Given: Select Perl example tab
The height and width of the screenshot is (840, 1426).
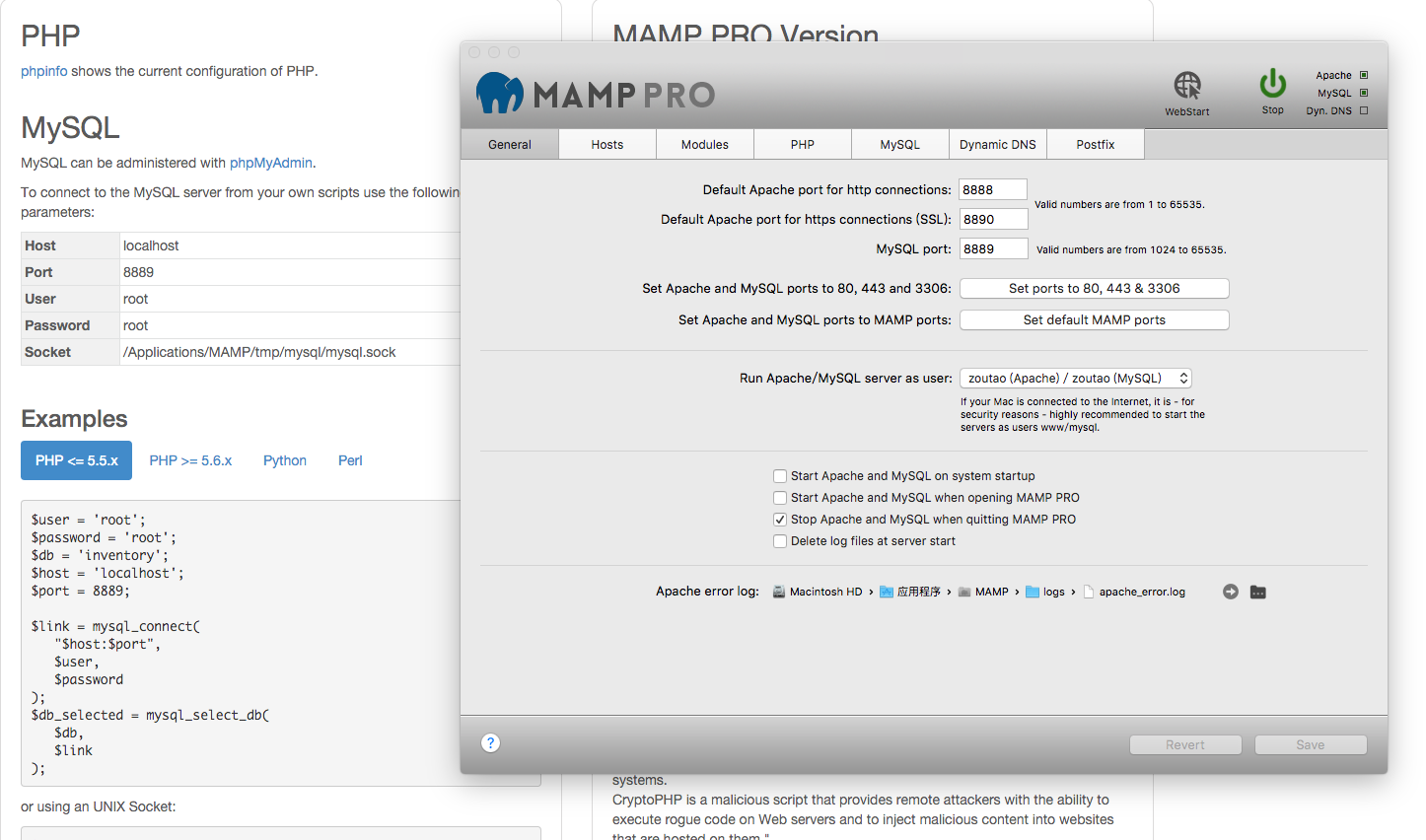Looking at the screenshot, I should coord(350,460).
